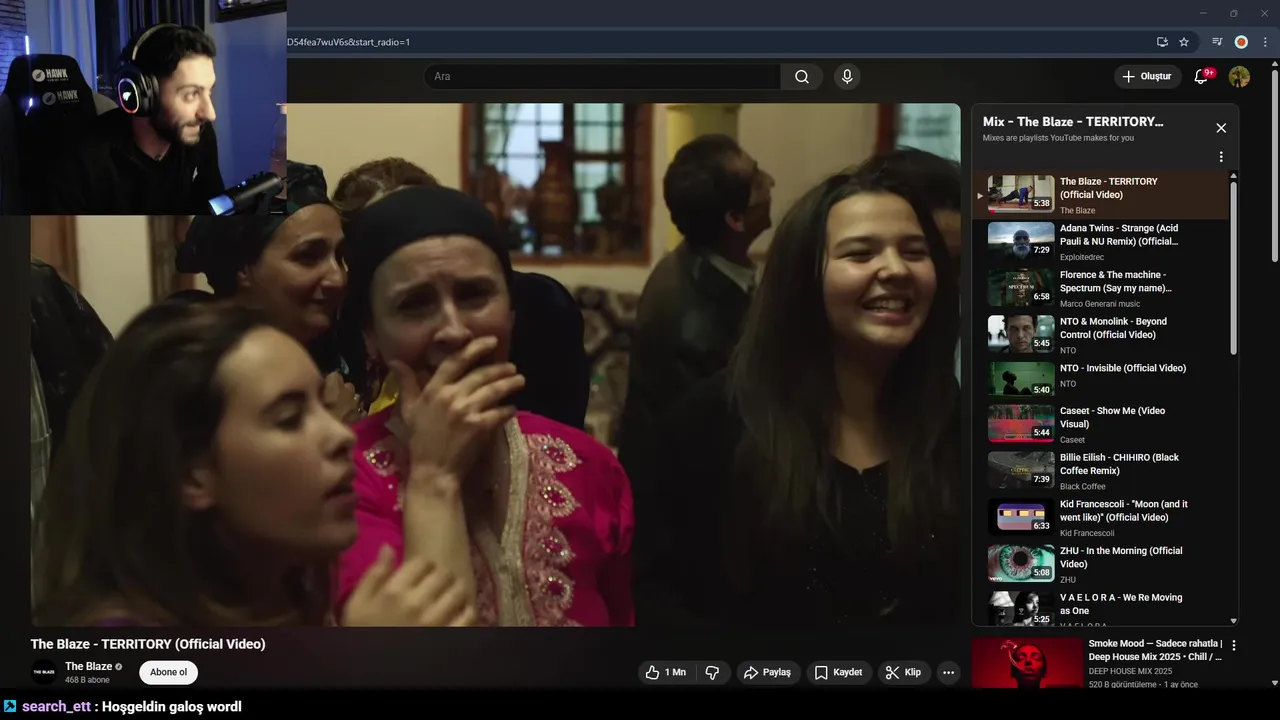Open The Blaze channel name link
The image size is (1280, 720).
point(88,666)
